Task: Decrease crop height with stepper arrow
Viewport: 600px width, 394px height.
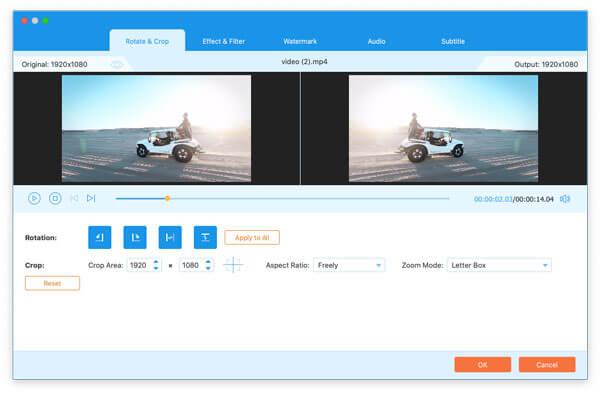Action: [x=208, y=268]
